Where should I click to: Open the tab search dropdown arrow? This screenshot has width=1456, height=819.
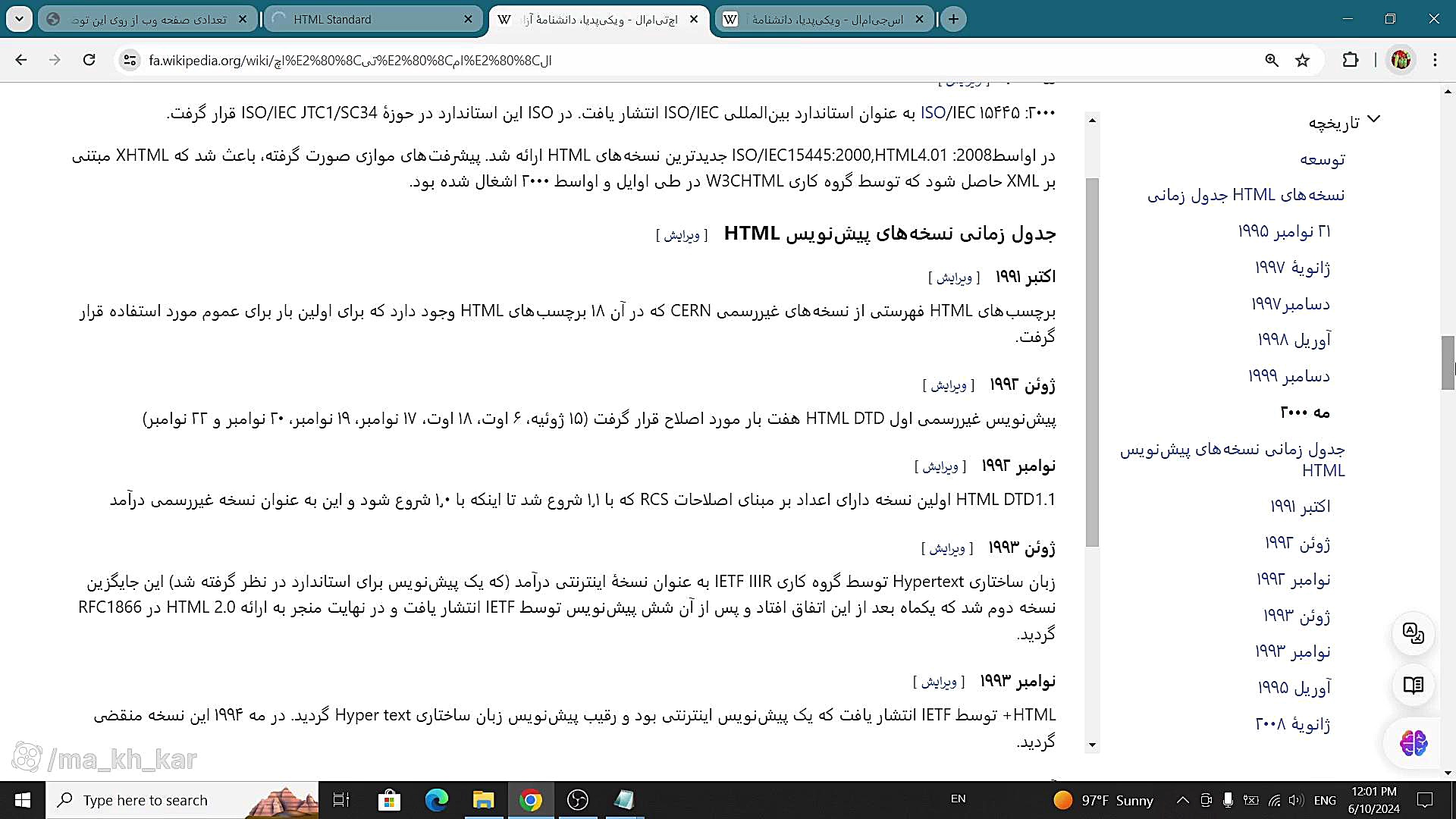(x=19, y=19)
